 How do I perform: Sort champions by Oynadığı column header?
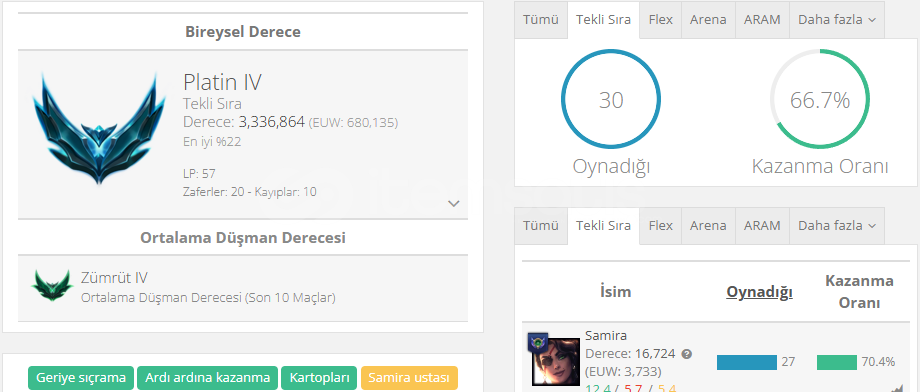759,291
